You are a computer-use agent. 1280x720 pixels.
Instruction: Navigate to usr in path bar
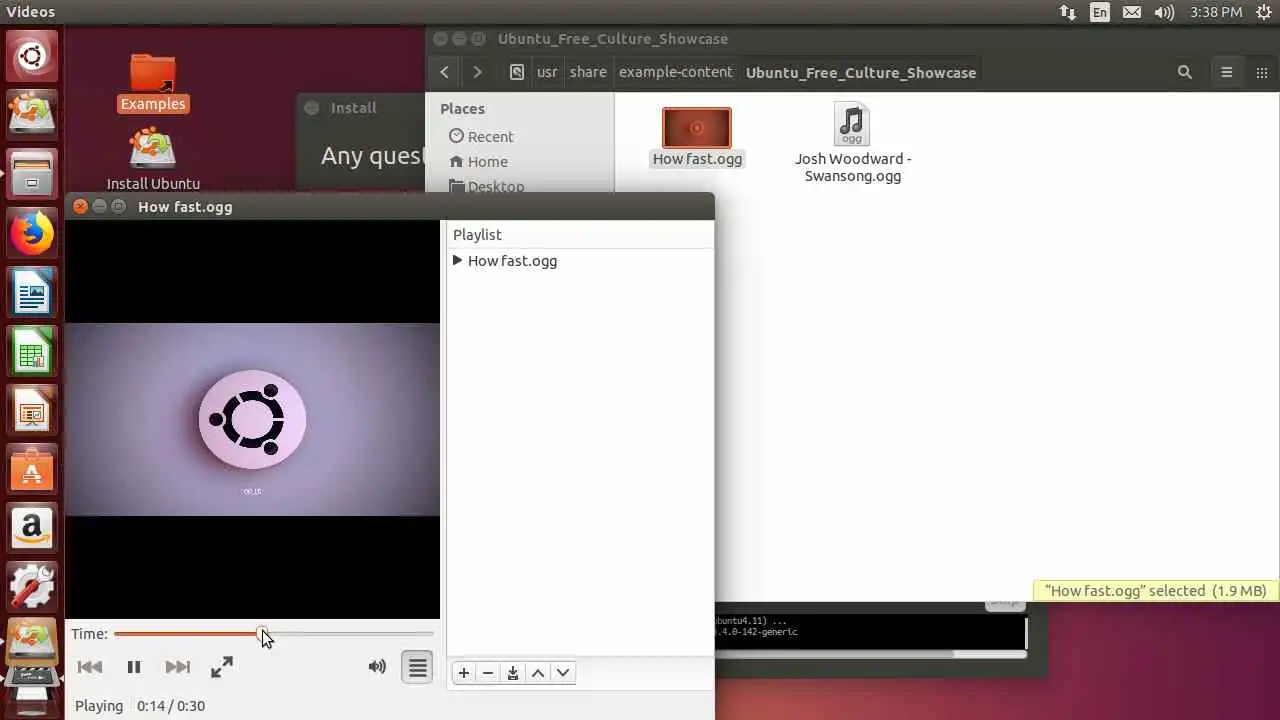coord(547,72)
